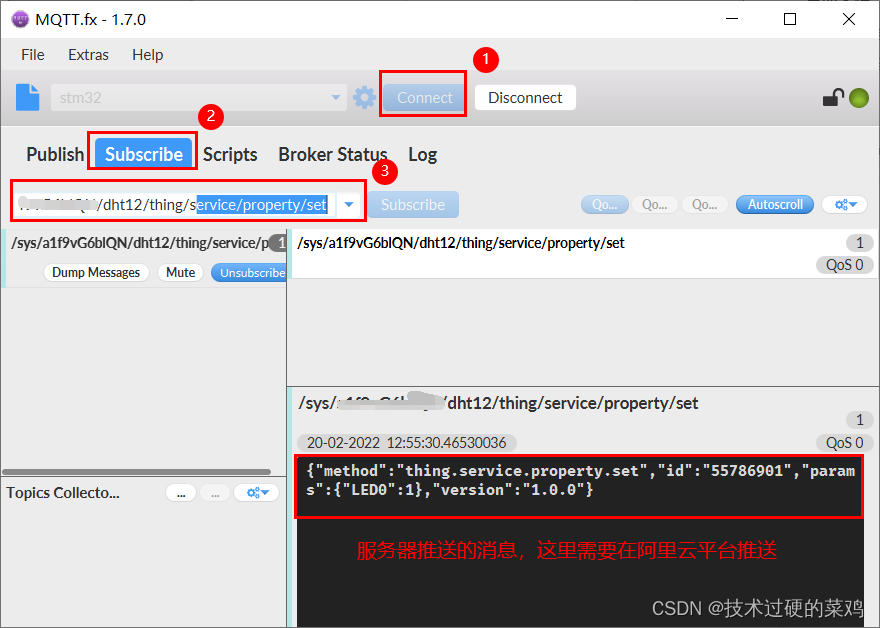Click the message number 1 badge in details pane
Viewport: 880px width, 628px height.
coord(859,420)
